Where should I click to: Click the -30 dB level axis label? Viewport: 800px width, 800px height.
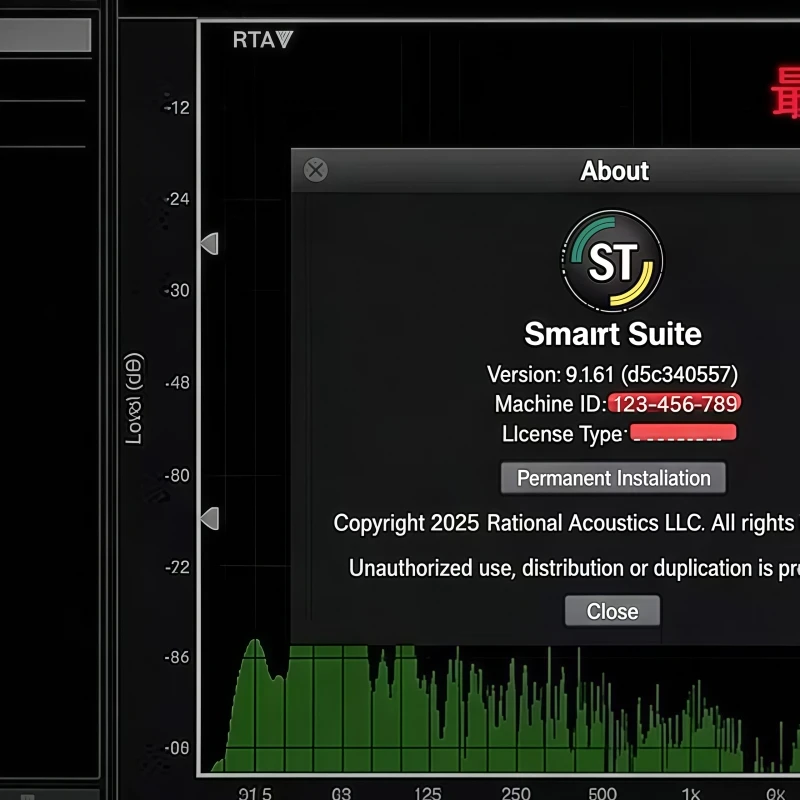pos(177,290)
